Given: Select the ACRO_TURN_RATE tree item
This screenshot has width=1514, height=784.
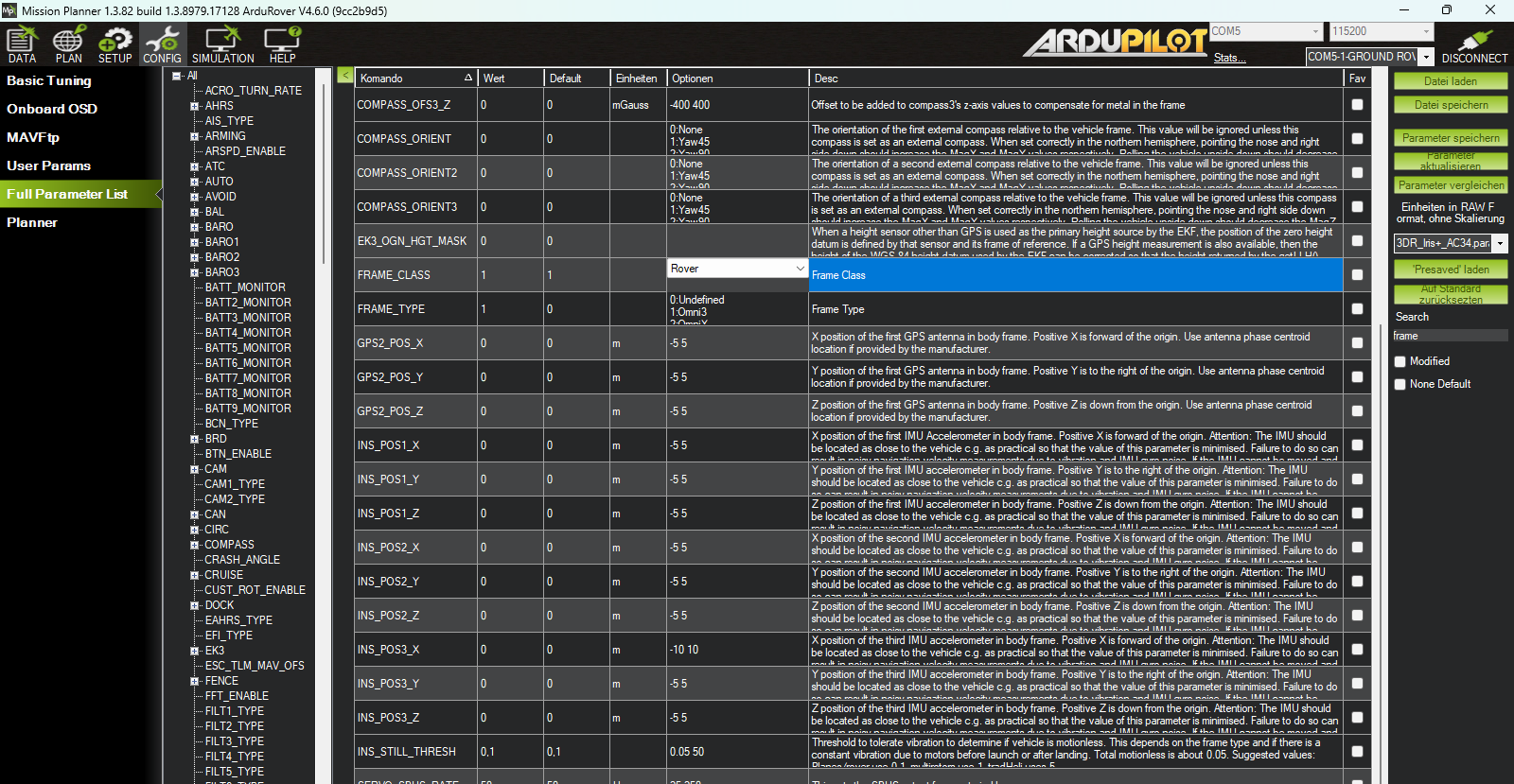Looking at the screenshot, I should [x=254, y=91].
